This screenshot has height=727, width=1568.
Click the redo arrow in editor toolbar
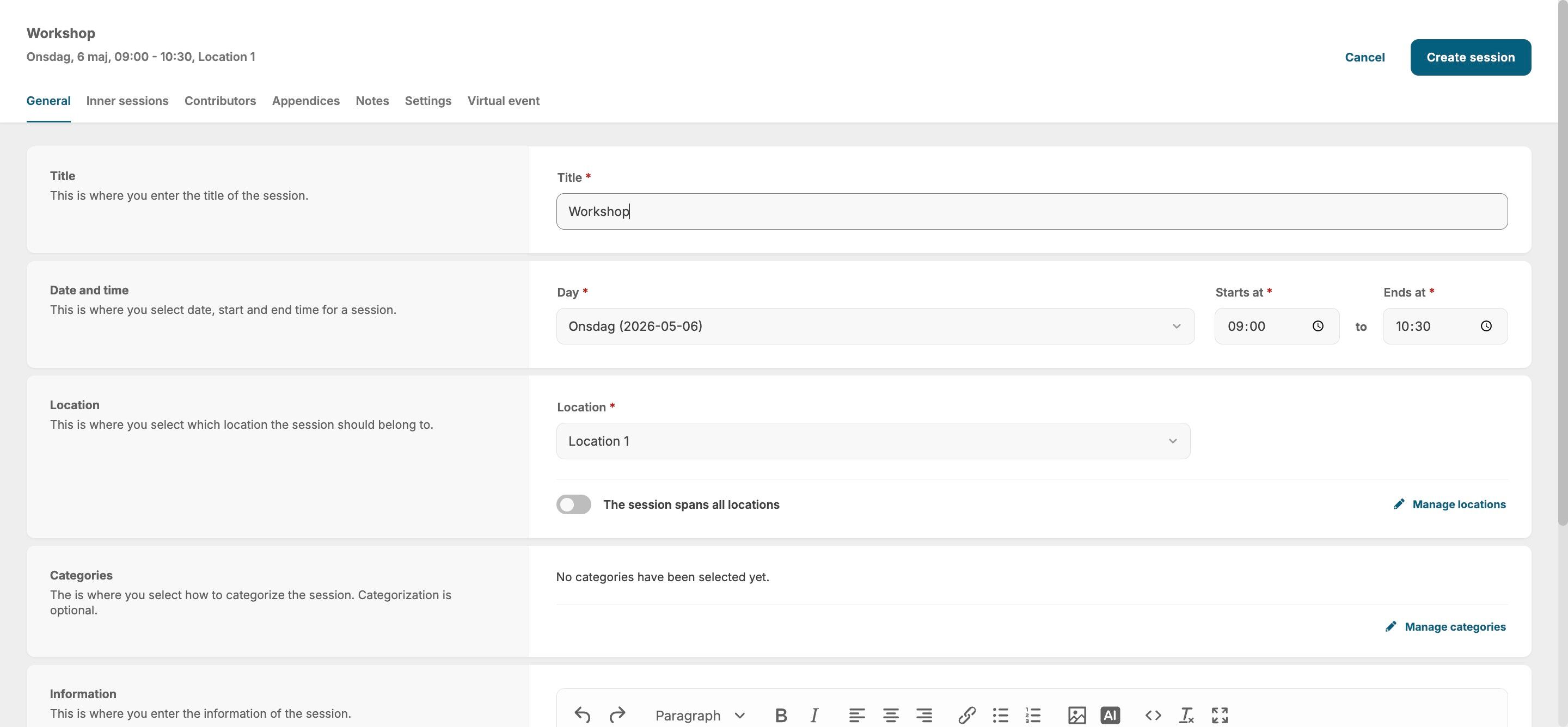click(617, 715)
